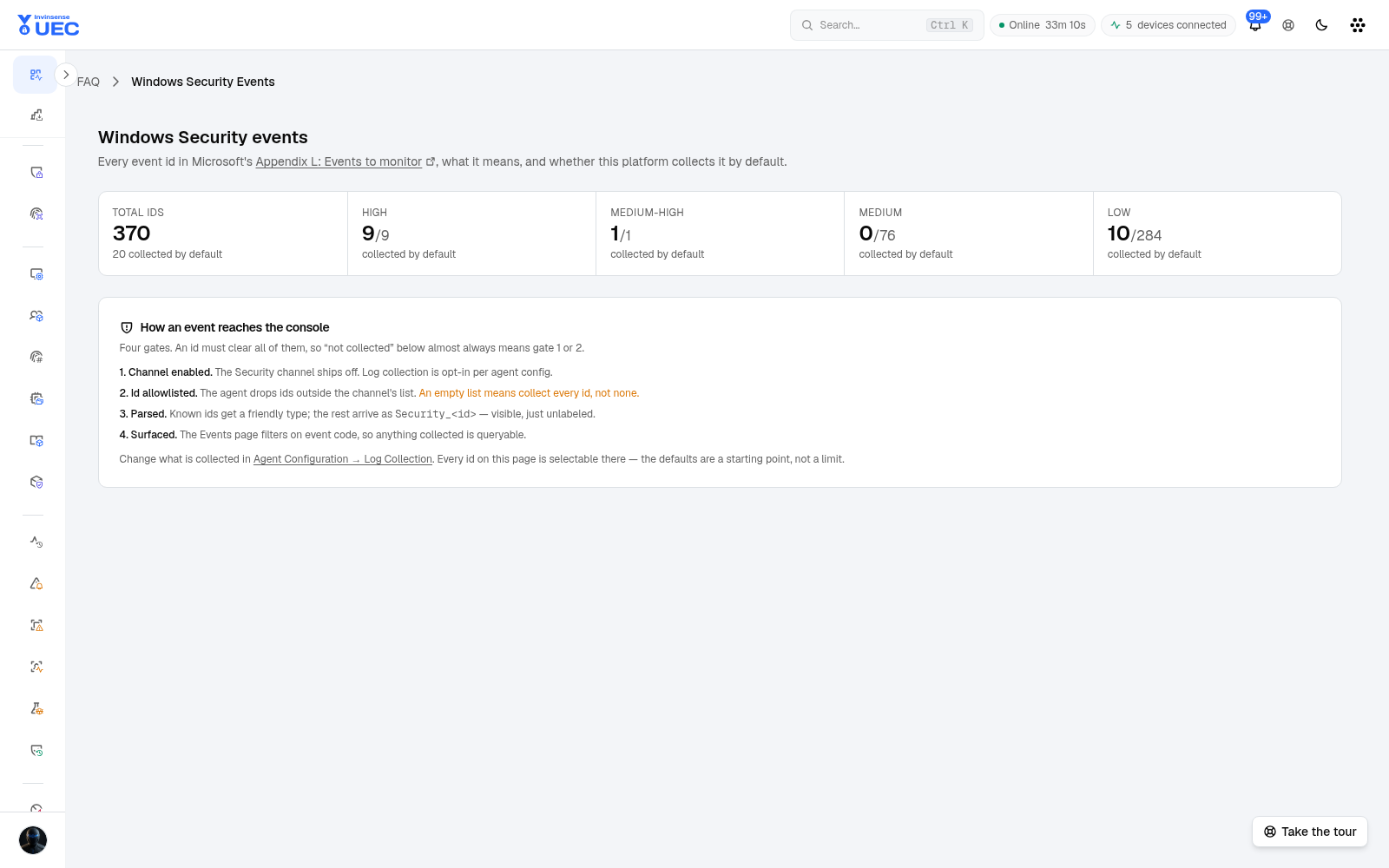This screenshot has height=868, width=1389.
Task: Select the TOTAL IDS value 370
Action: point(132,233)
